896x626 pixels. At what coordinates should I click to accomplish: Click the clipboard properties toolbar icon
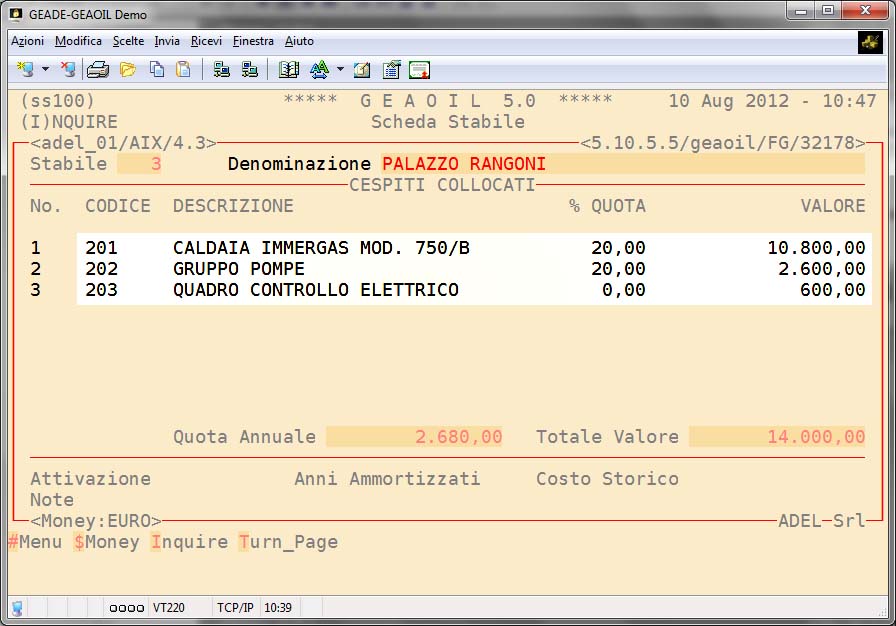click(x=392, y=70)
